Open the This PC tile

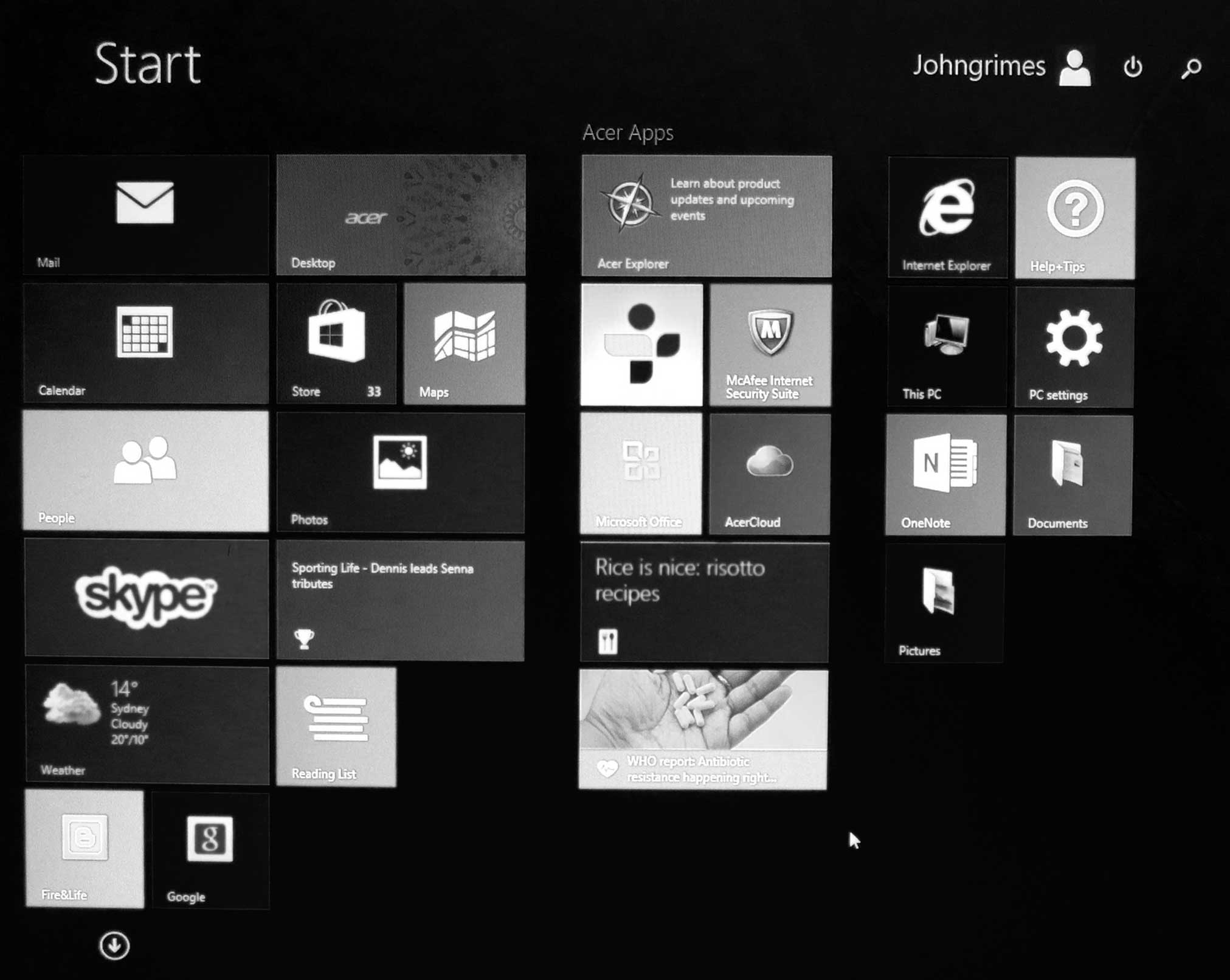tap(947, 347)
